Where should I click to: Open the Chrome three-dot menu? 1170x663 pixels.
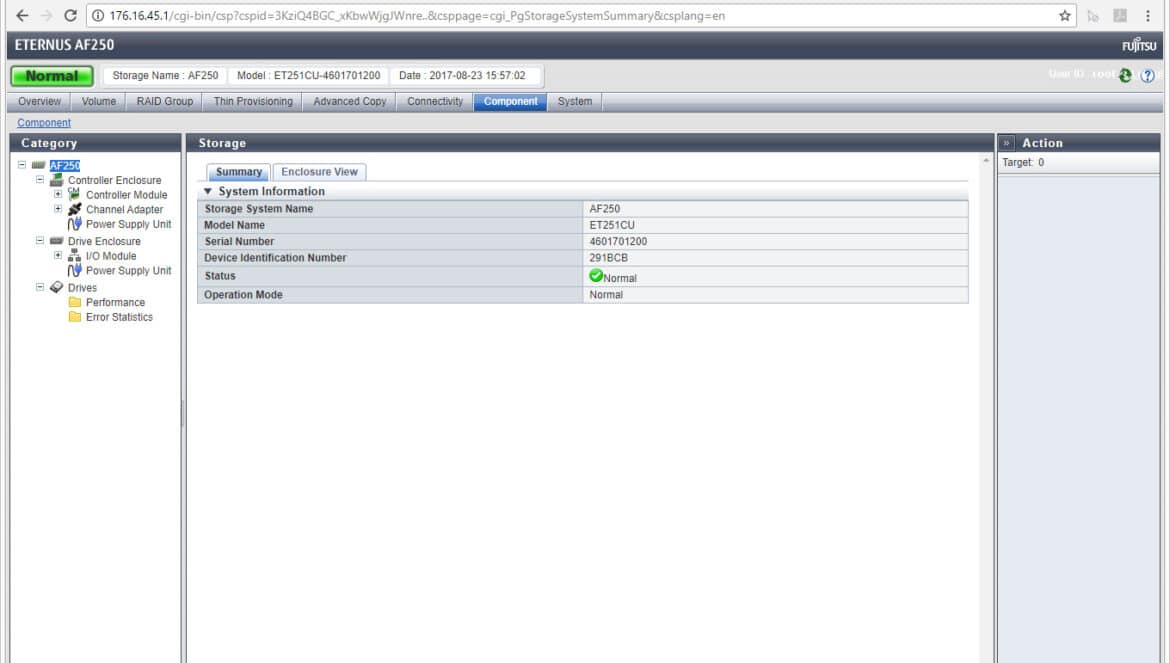pos(1148,16)
